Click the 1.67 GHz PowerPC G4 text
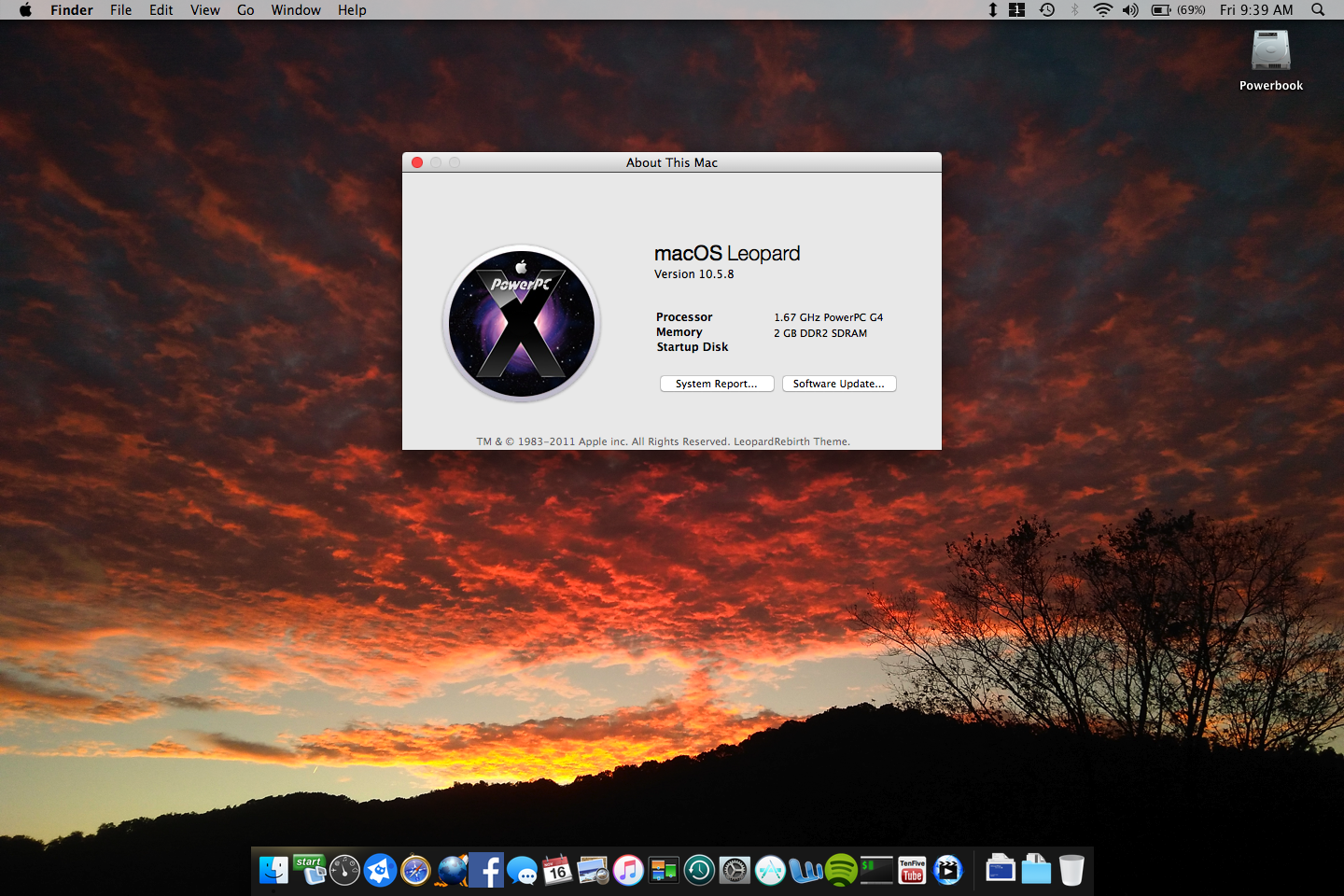This screenshot has height=896, width=1344. 828,317
